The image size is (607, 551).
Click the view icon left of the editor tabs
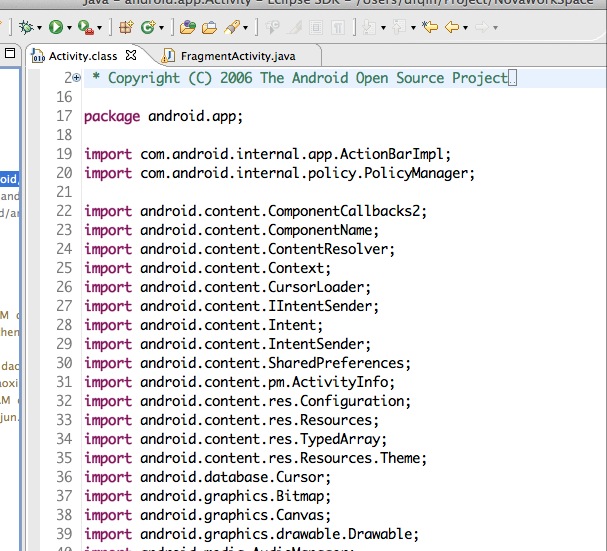click(10, 53)
